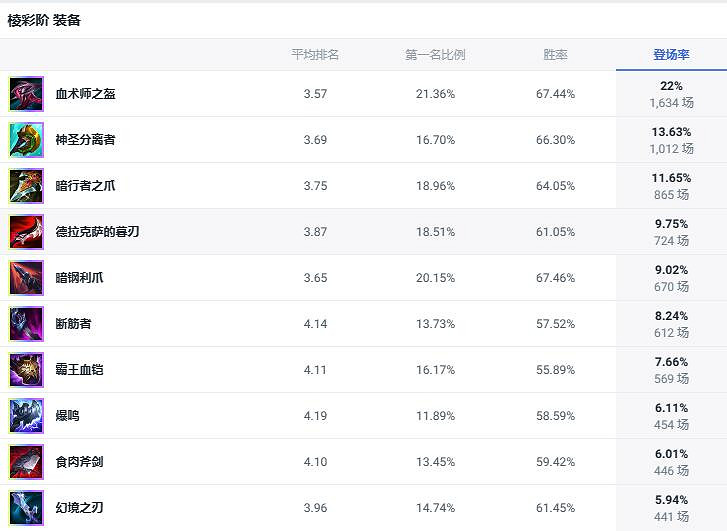Sort table by 第一名比例 column
Image resolution: width=727 pixels, height=531 pixels.
click(x=435, y=55)
